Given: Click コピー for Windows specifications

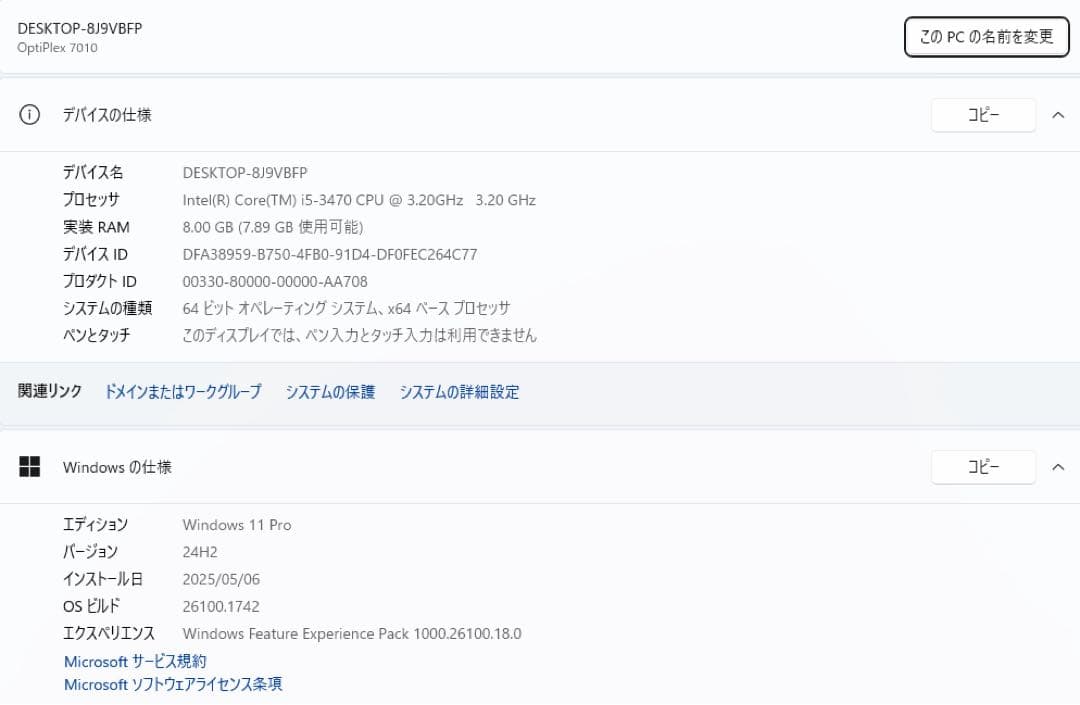Looking at the screenshot, I should [x=983, y=467].
